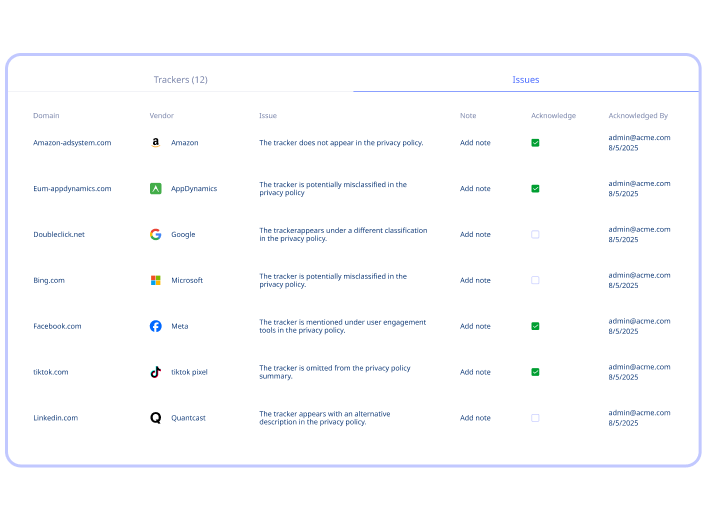This screenshot has height=521, width=707.
Task: Click the Meta logo icon
Action: pyautogui.click(x=156, y=326)
